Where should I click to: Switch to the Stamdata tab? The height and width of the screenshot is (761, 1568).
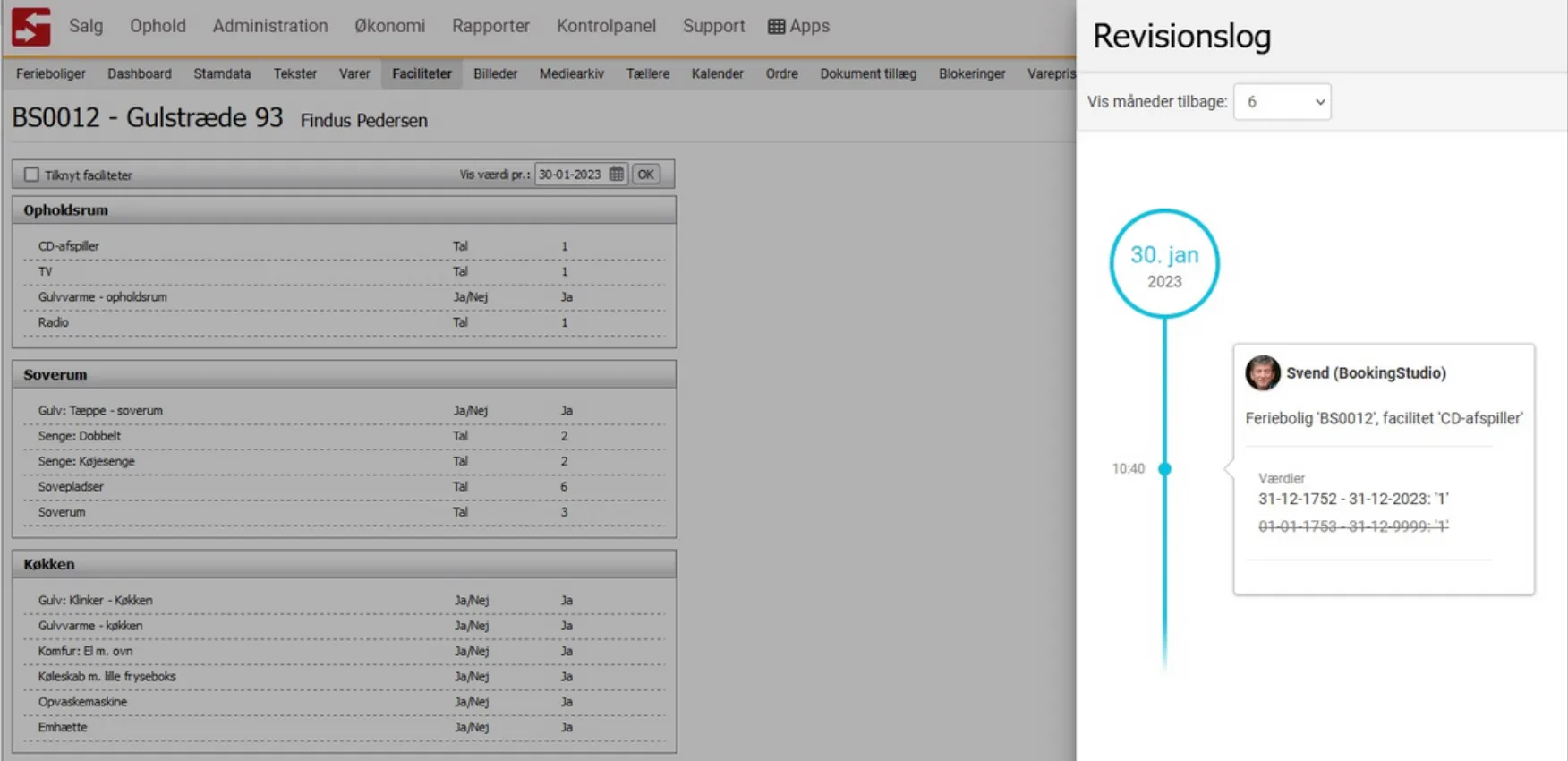pos(222,73)
